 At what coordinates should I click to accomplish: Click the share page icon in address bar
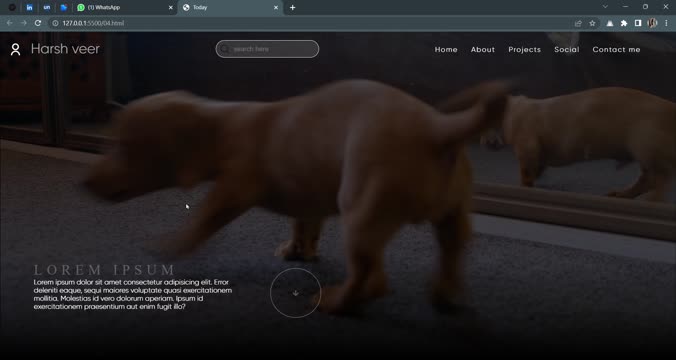click(x=578, y=23)
